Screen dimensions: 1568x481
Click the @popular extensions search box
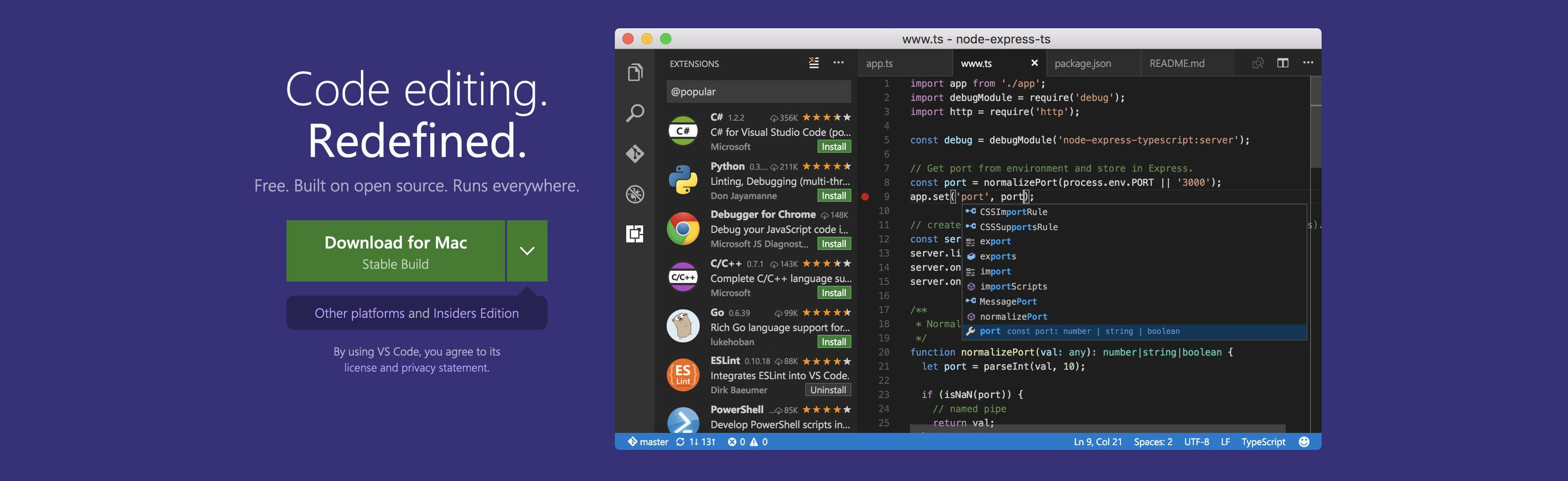[x=758, y=91]
